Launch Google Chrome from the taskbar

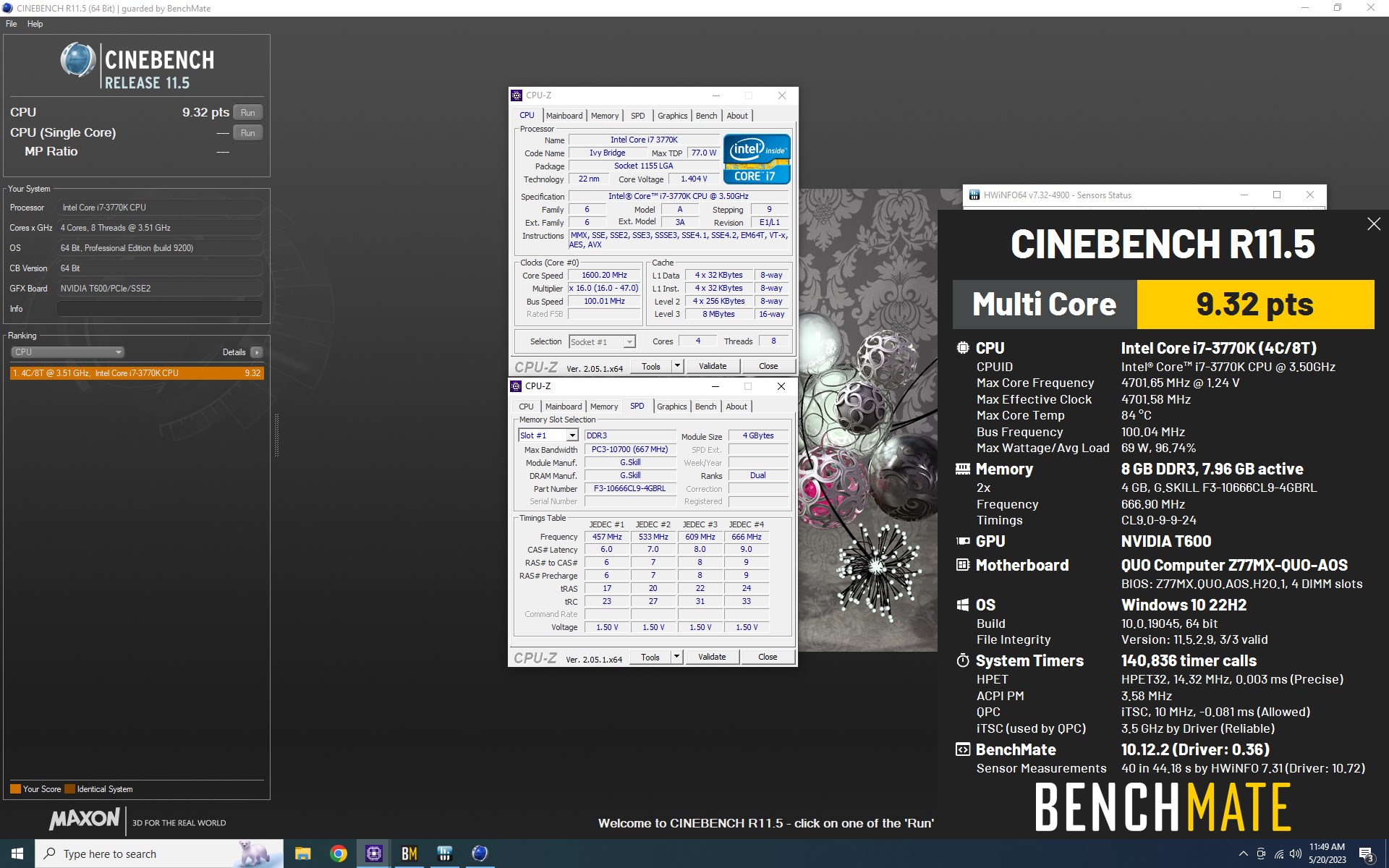click(338, 854)
